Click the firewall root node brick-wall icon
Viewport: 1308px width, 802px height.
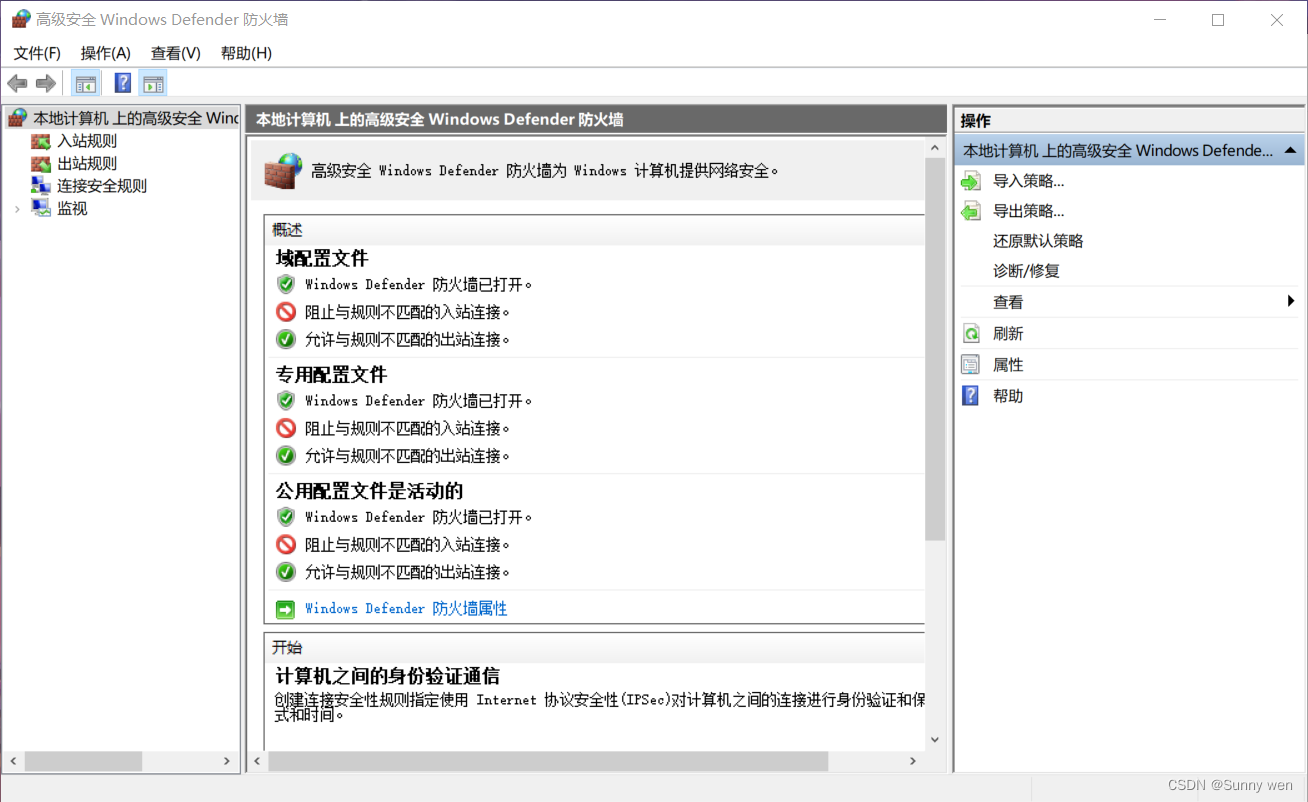[16, 117]
